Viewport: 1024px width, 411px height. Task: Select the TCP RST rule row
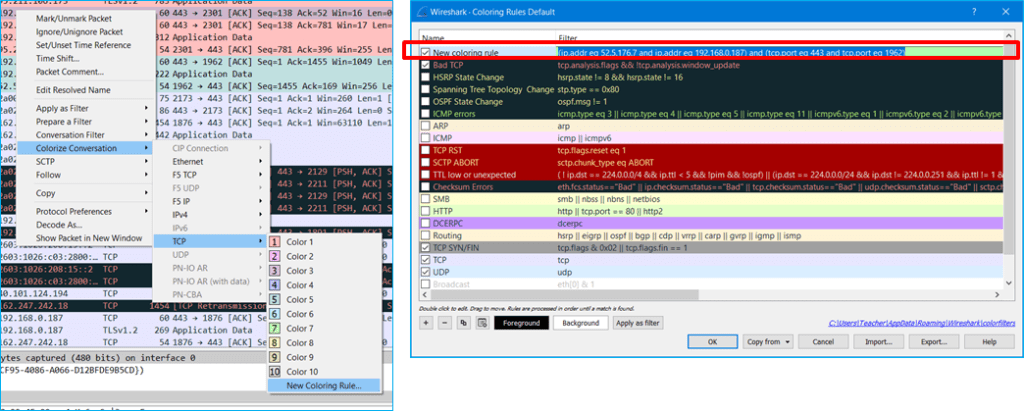(711, 150)
